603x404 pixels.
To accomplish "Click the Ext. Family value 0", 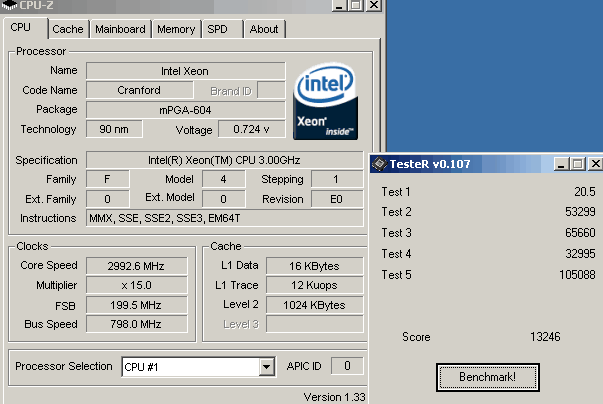I will [108, 199].
